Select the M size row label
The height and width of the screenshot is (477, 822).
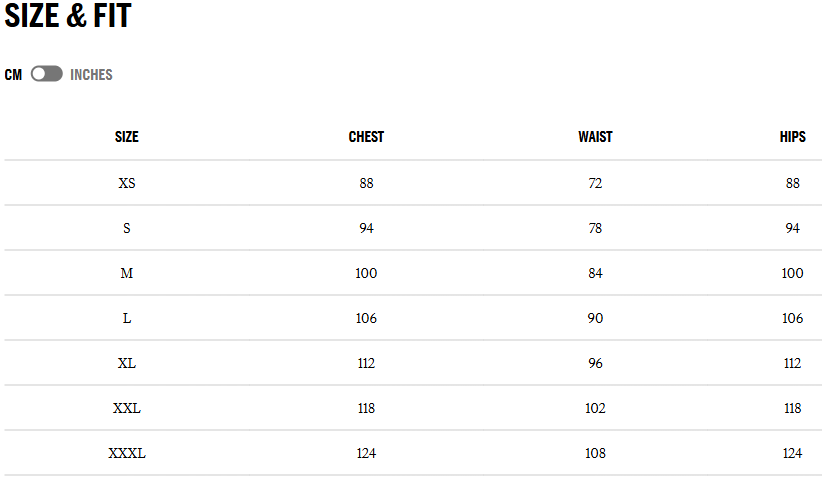click(127, 273)
